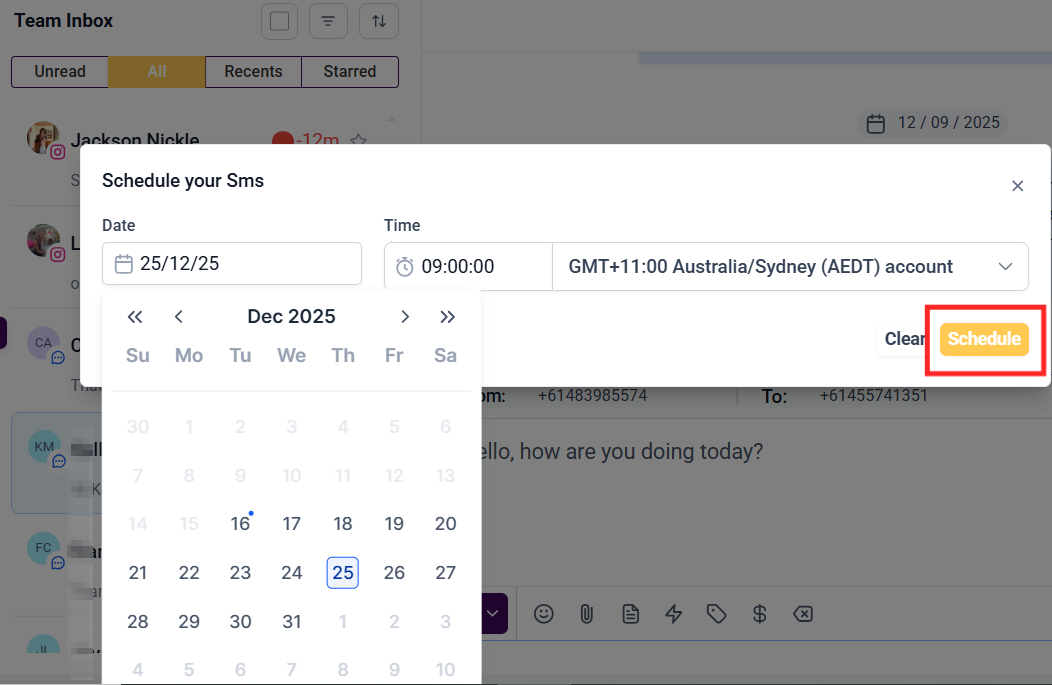Toggle the select-all checkbox in Team Inbox

(x=280, y=21)
